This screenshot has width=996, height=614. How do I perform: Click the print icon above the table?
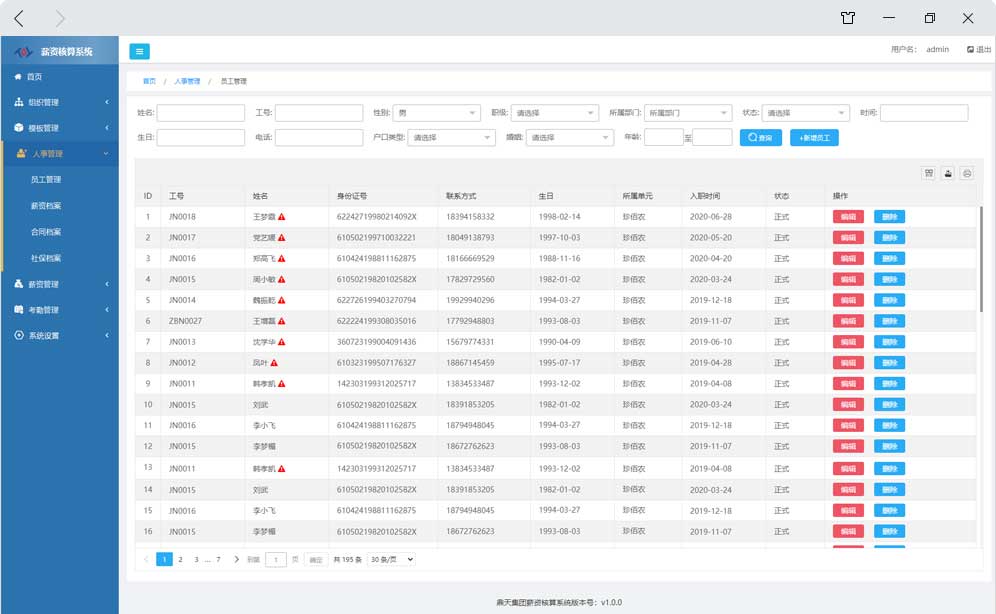[x=967, y=173]
